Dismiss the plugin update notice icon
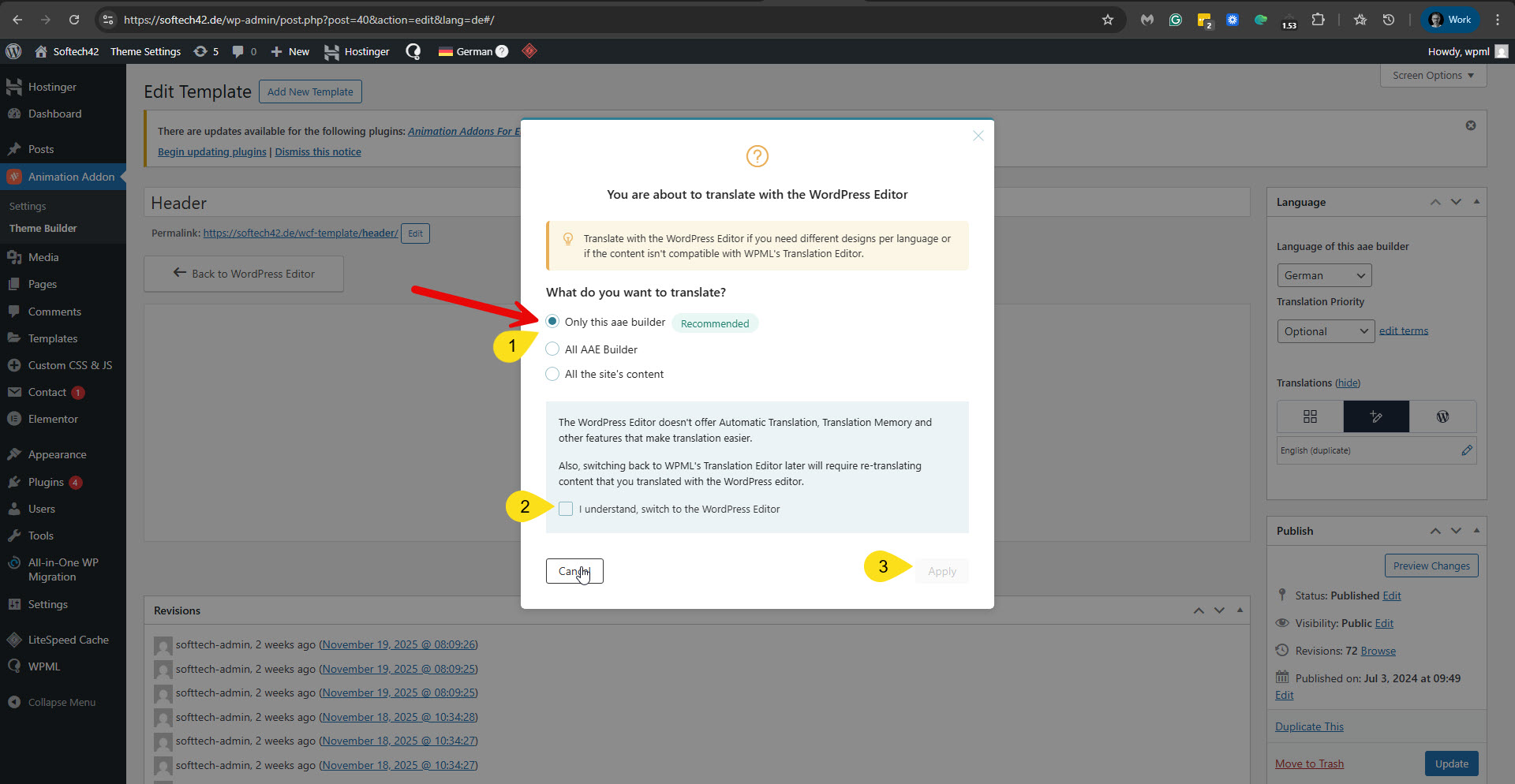Viewport: 1515px width, 784px height. pyautogui.click(x=1471, y=125)
